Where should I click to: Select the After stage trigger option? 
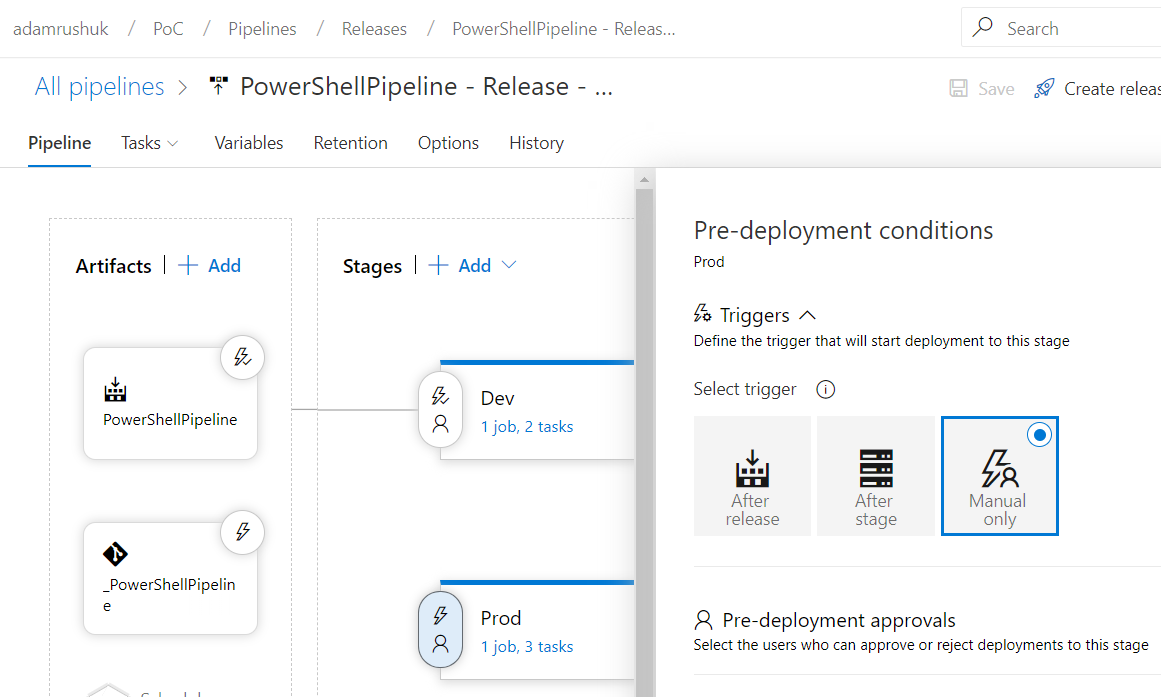click(x=875, y=476)
